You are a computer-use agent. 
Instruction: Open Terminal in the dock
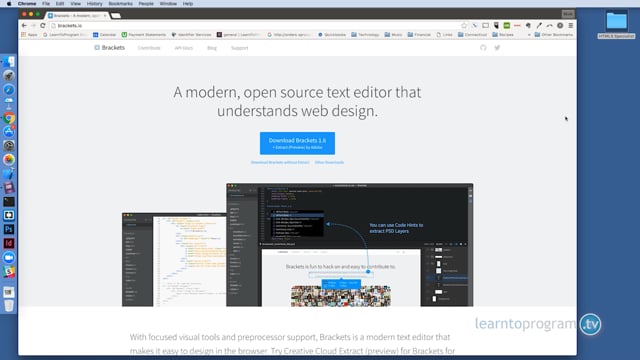[x=9, y=202]
